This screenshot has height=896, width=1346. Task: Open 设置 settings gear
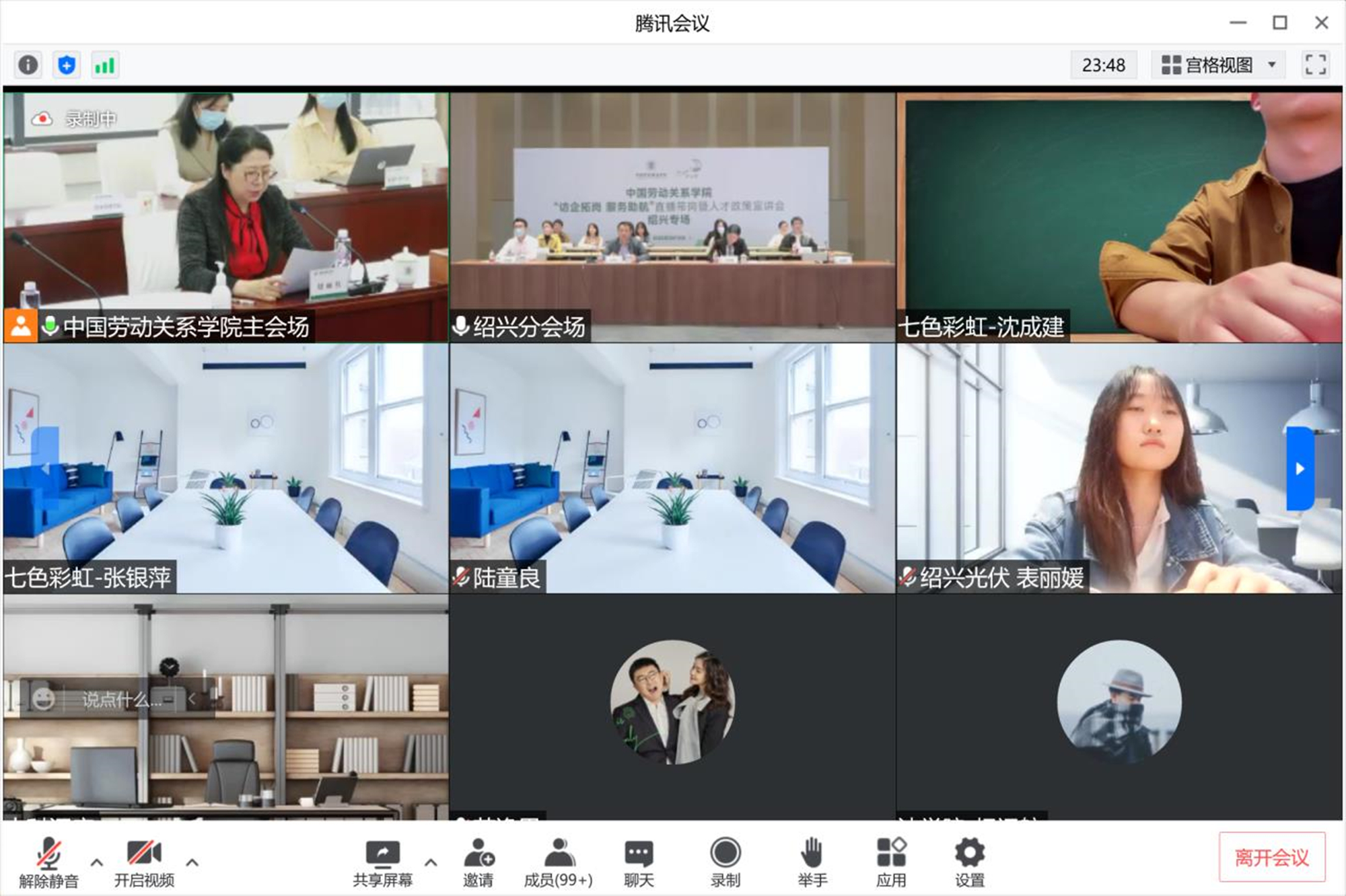click(x=970, y=862)
